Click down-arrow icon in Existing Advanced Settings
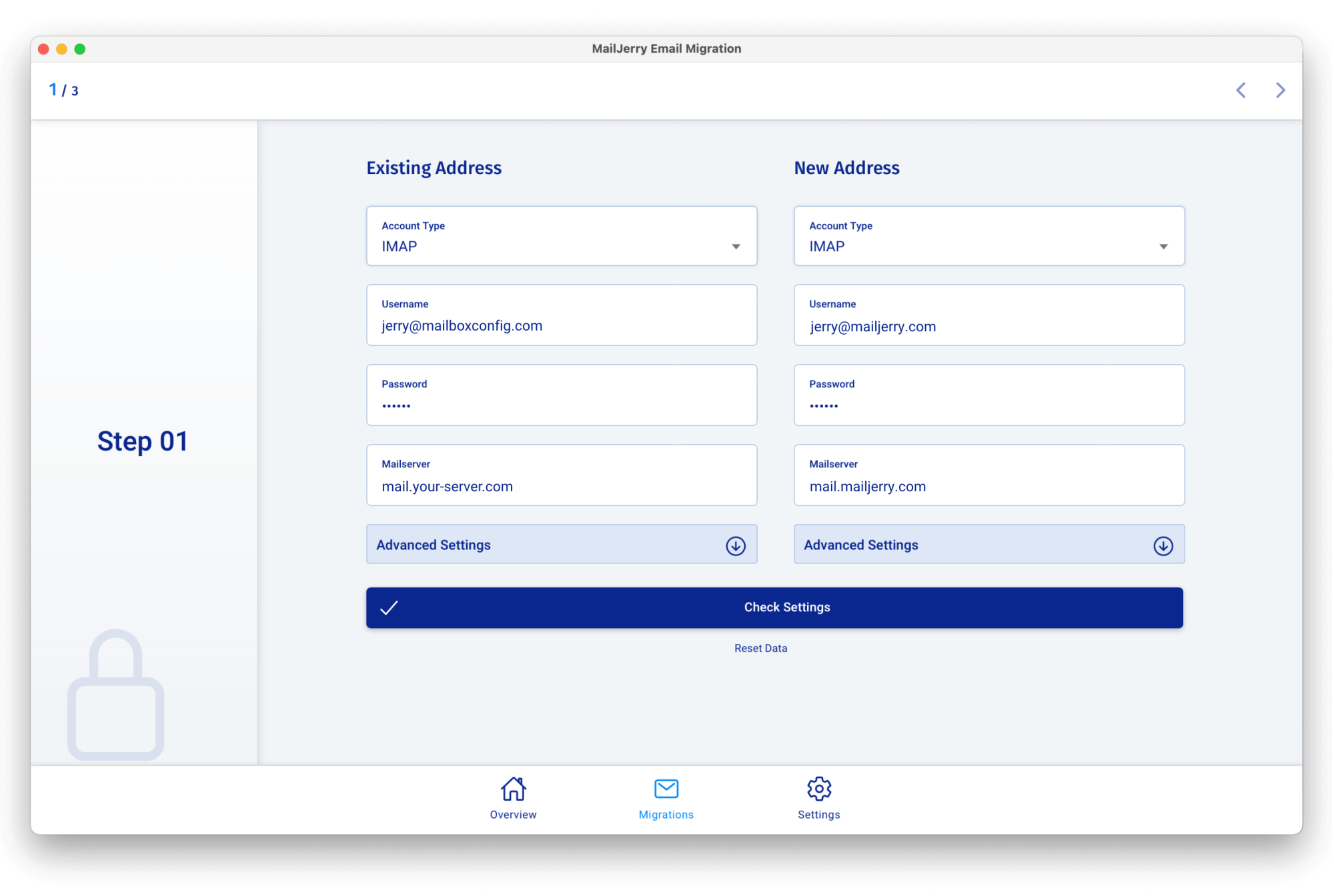 (x=735, y=545)
